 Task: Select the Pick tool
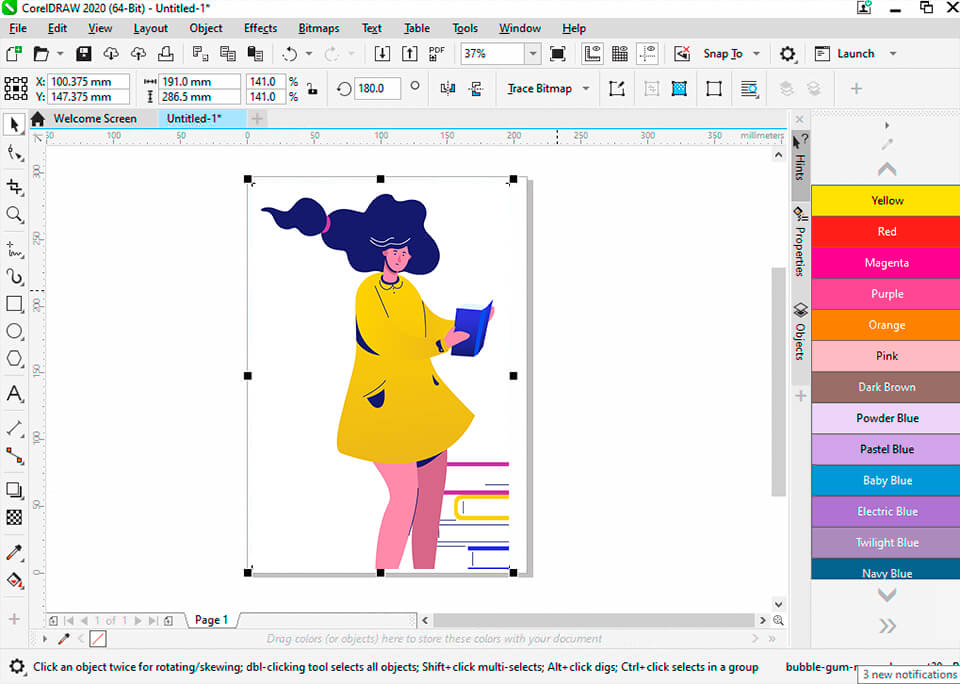pos(14,124)
